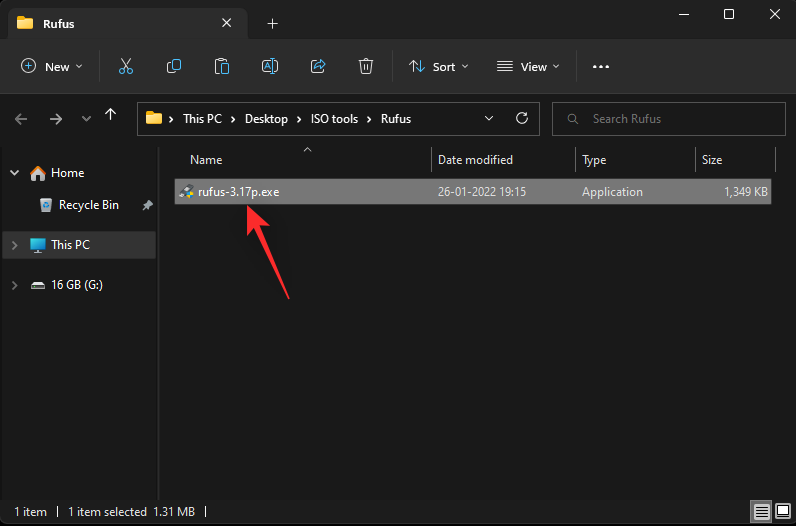796x526 pixels.
Task: Click chevron after ISO tools in breadcrumb
Action: coord(369,119)
